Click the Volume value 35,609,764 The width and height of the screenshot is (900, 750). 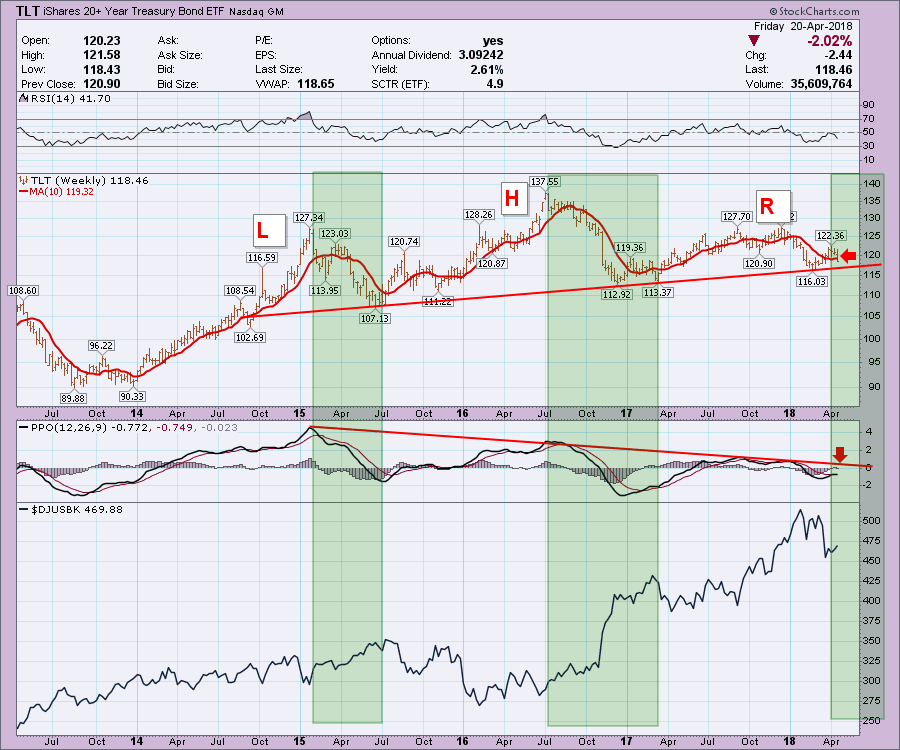coord(821,84)
